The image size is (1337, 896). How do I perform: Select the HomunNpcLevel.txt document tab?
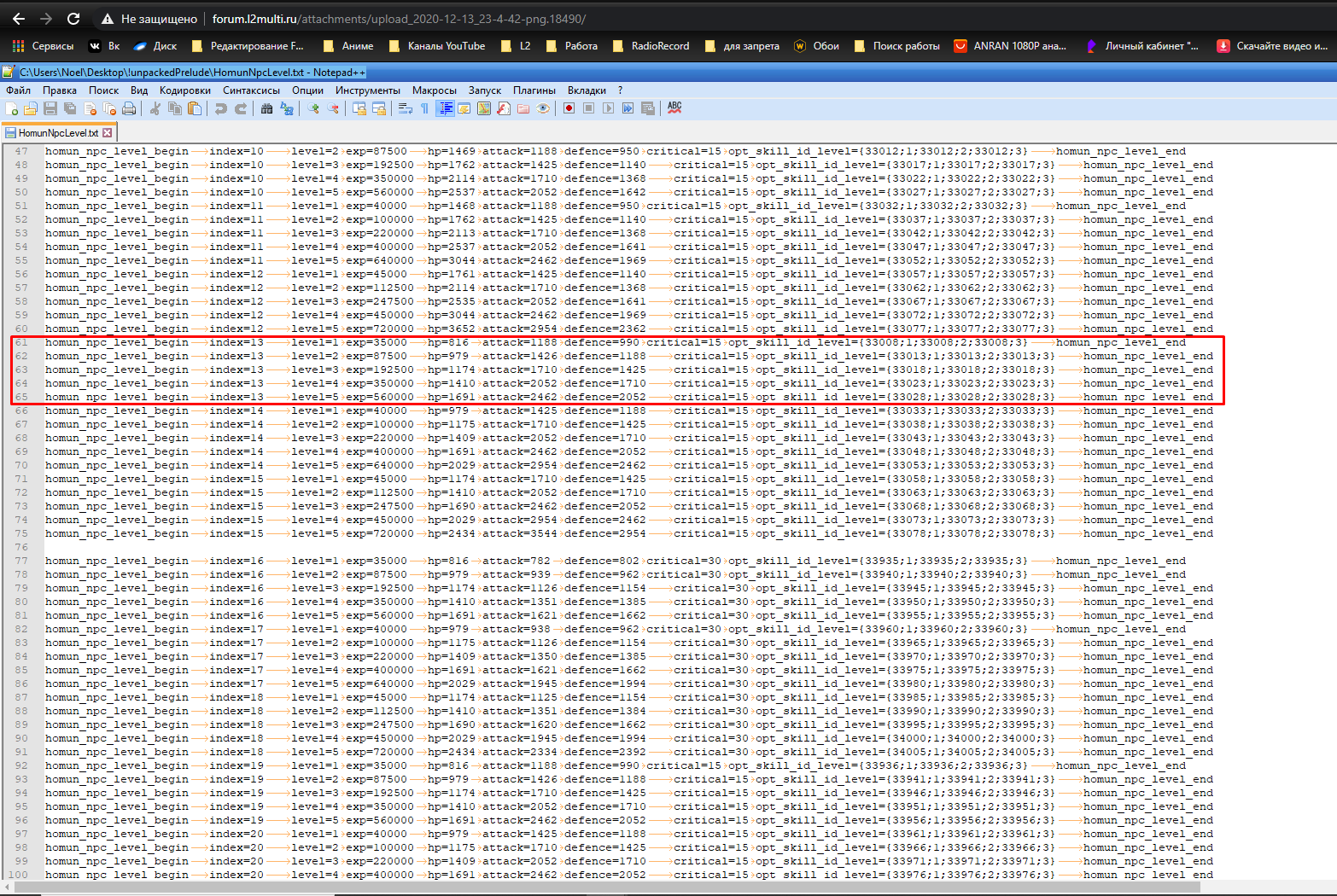coord(58,132)
